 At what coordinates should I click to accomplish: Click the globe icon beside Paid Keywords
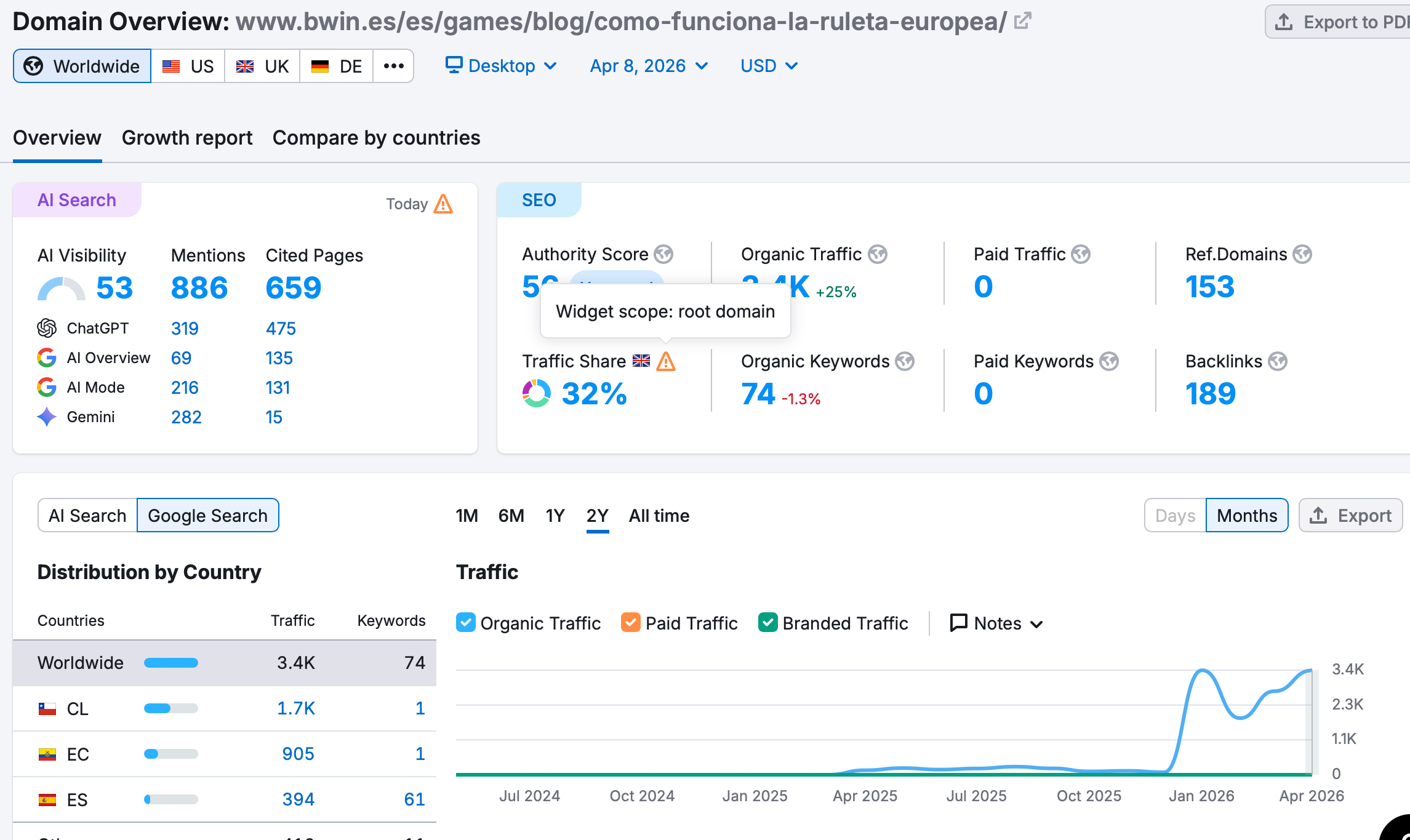[x=1109, y=361]
